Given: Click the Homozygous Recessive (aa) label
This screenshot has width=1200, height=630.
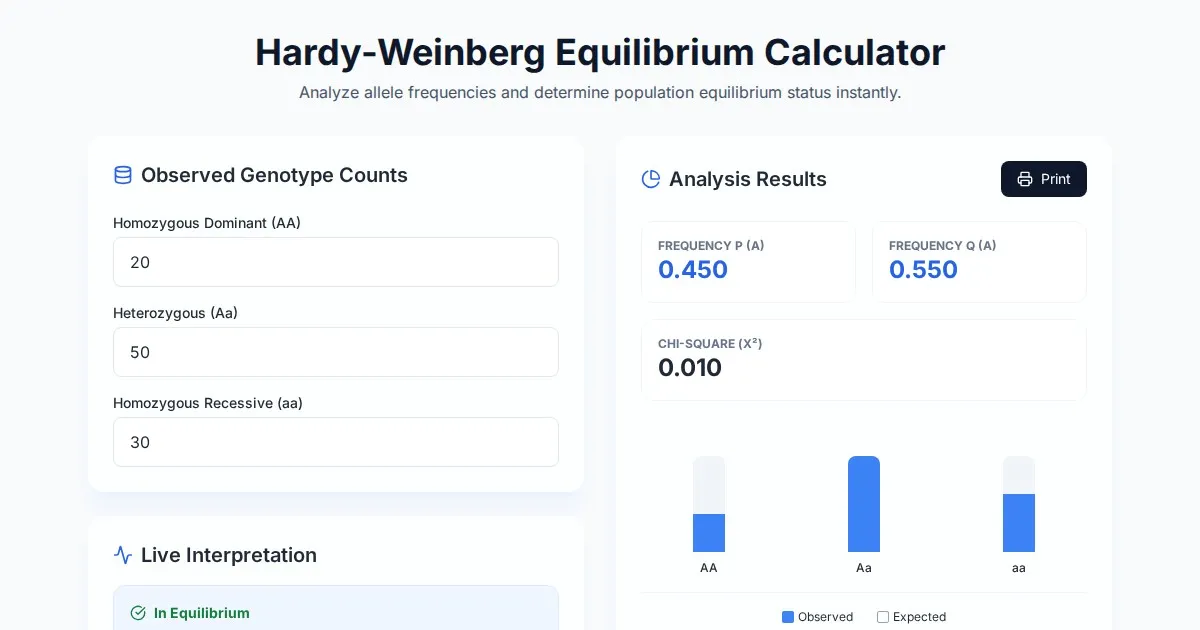Looking at the screenshot, I should [x=208, y=403].
